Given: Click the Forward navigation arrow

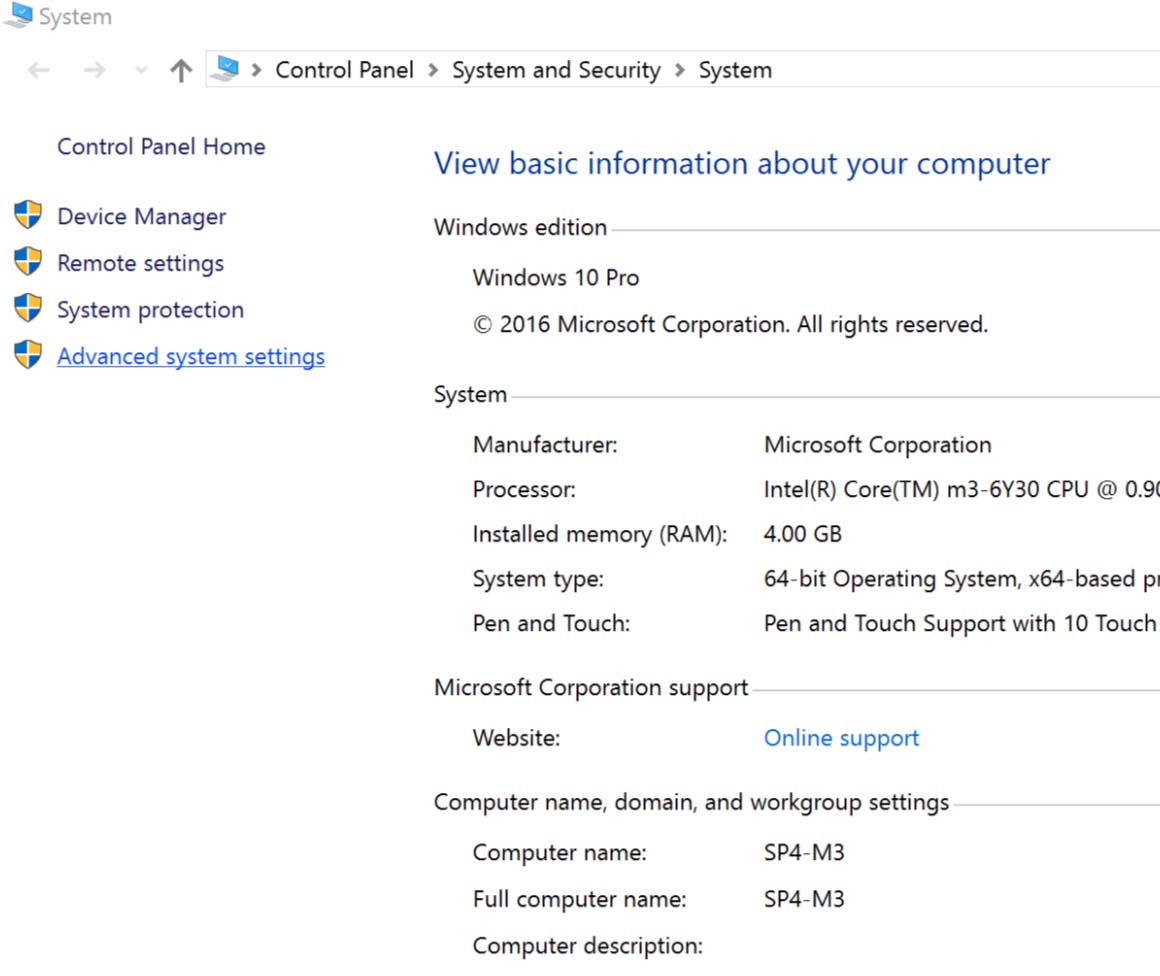Looking at the screenshot, I should pyautogui.click(x=95, y=70).
